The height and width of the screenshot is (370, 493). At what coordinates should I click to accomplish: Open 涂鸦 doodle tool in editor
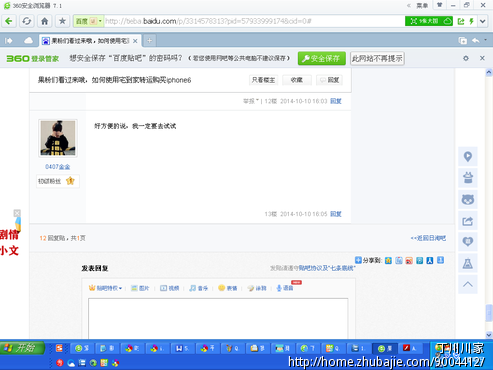[257, 288]
